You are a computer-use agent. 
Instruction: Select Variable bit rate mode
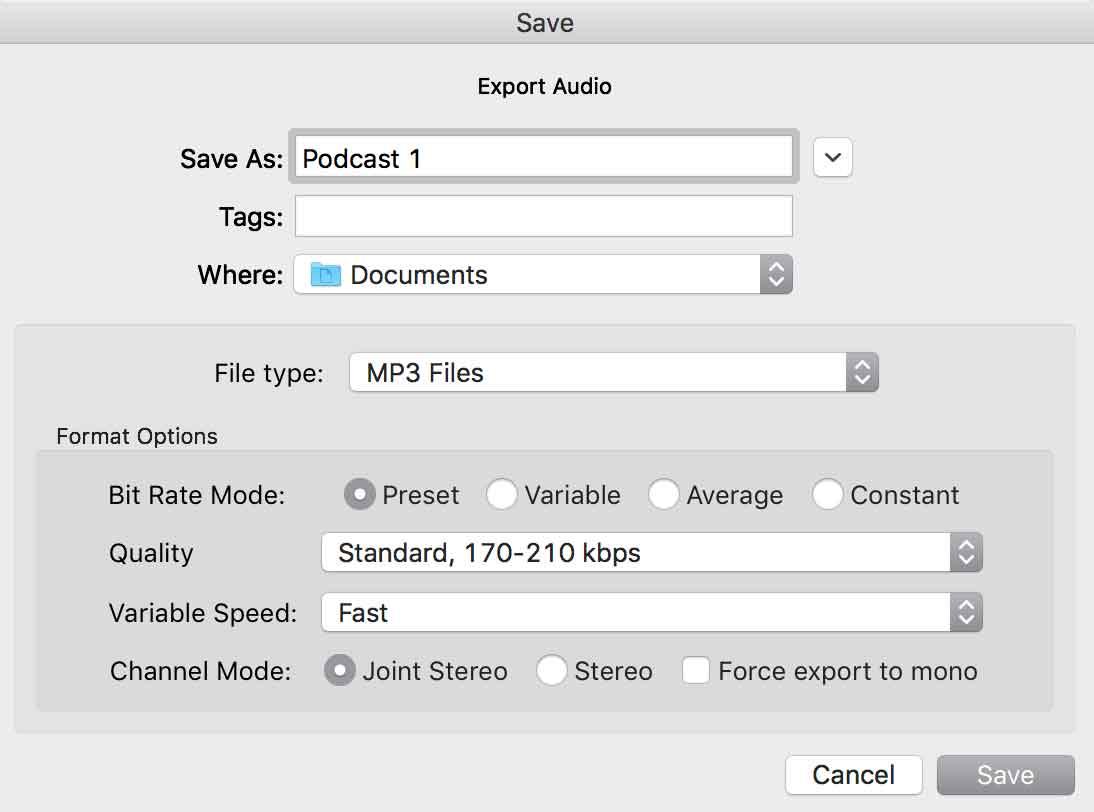click(x=502, y=495)
